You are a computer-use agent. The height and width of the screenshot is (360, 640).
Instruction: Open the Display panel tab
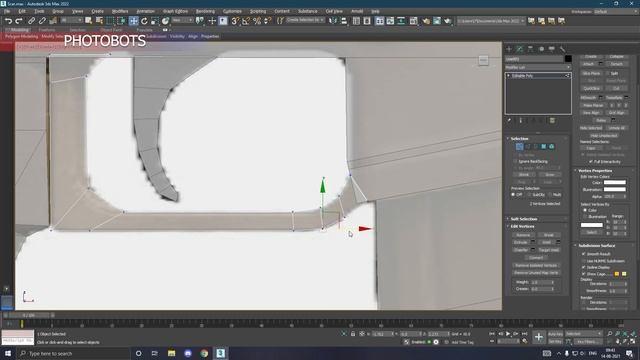click(552, 49)
